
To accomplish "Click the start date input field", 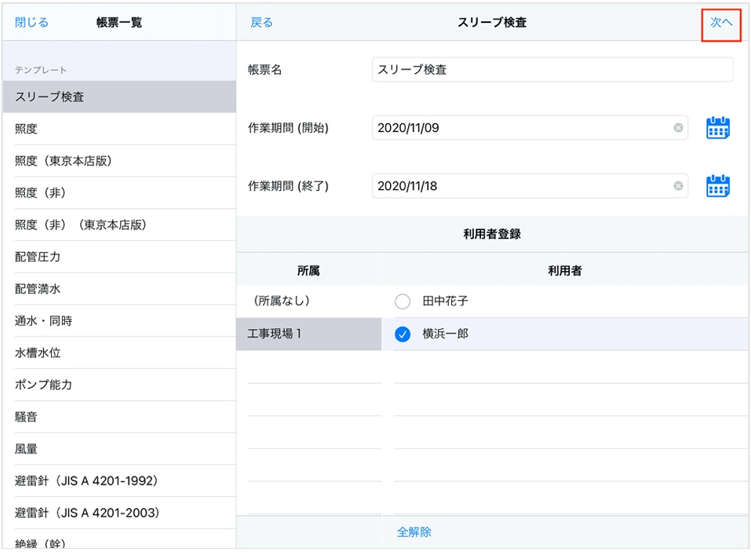I will [x=520, y=128].
